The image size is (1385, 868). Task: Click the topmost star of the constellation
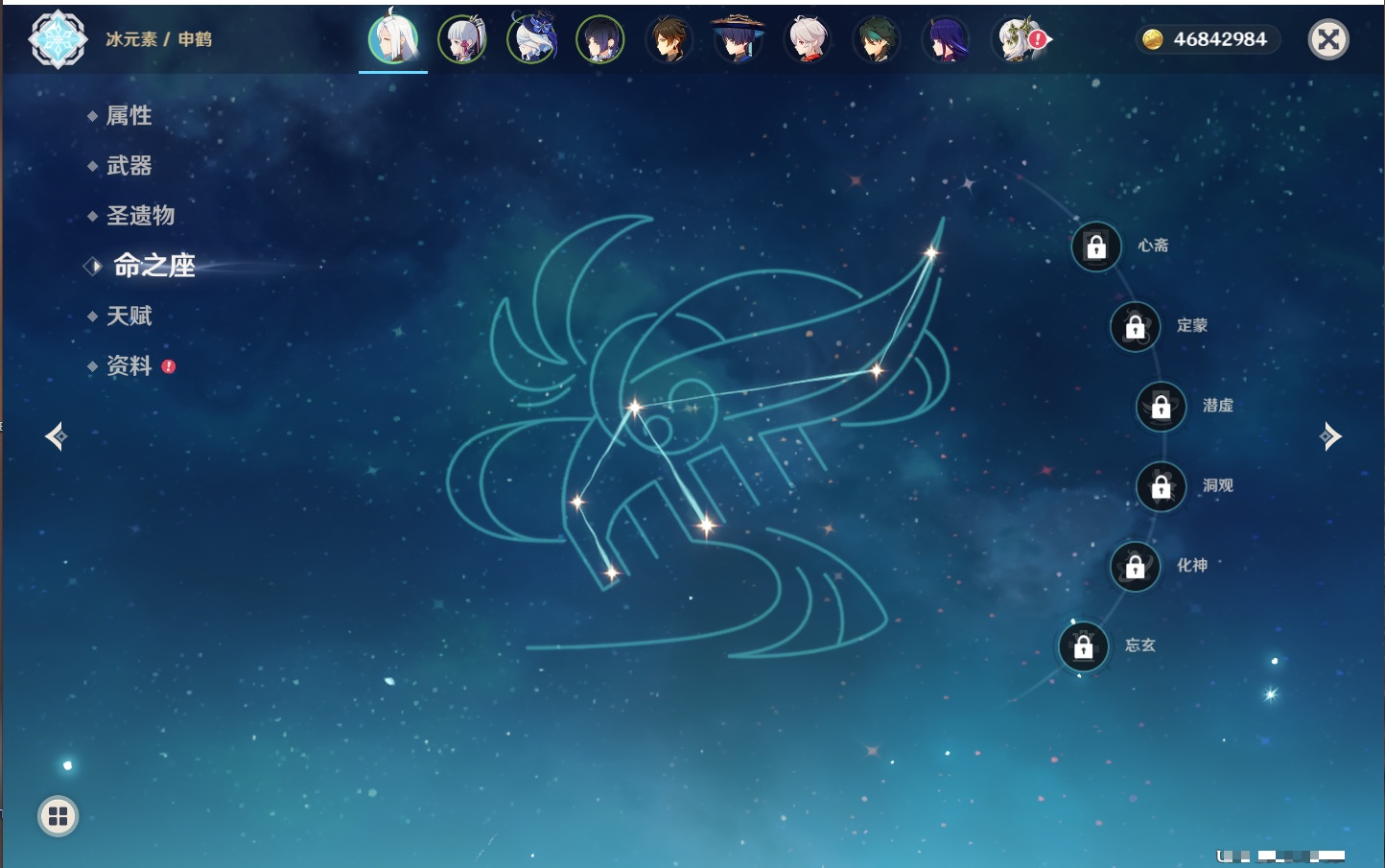tap(930, 253)
